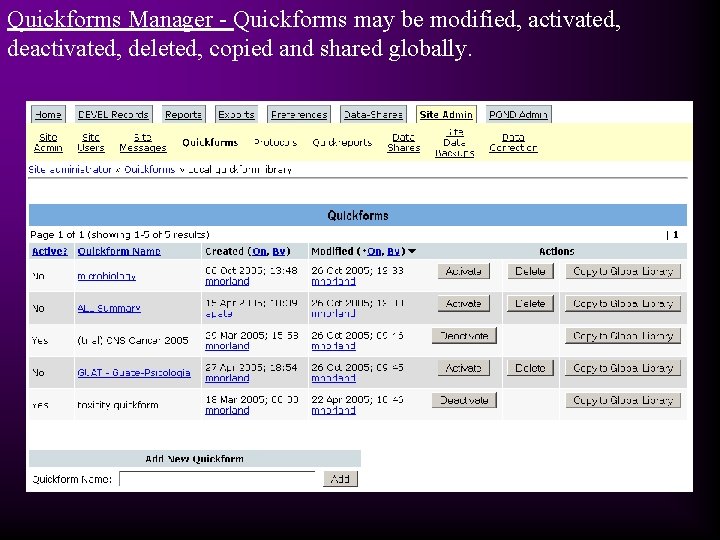
Task: Click mnorland creator link in GLAT row
Action: pos(227,378)
